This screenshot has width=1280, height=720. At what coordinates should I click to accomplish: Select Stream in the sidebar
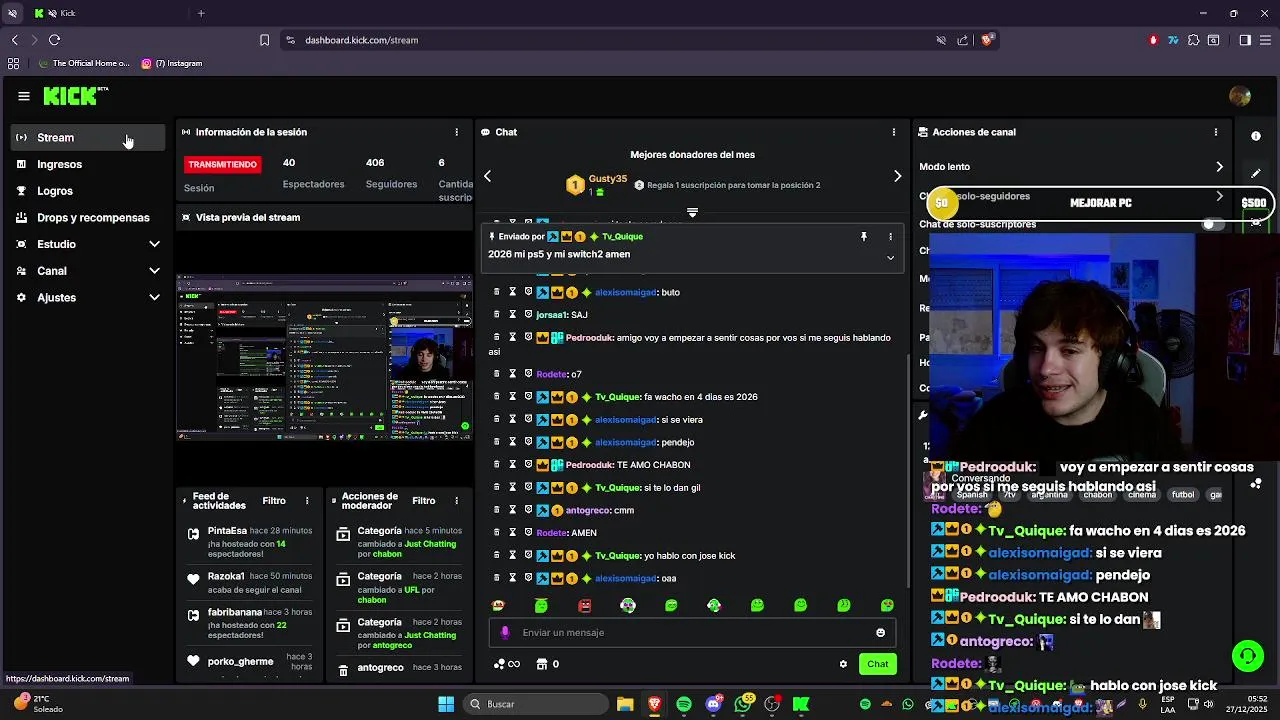[x=87, y=138]
